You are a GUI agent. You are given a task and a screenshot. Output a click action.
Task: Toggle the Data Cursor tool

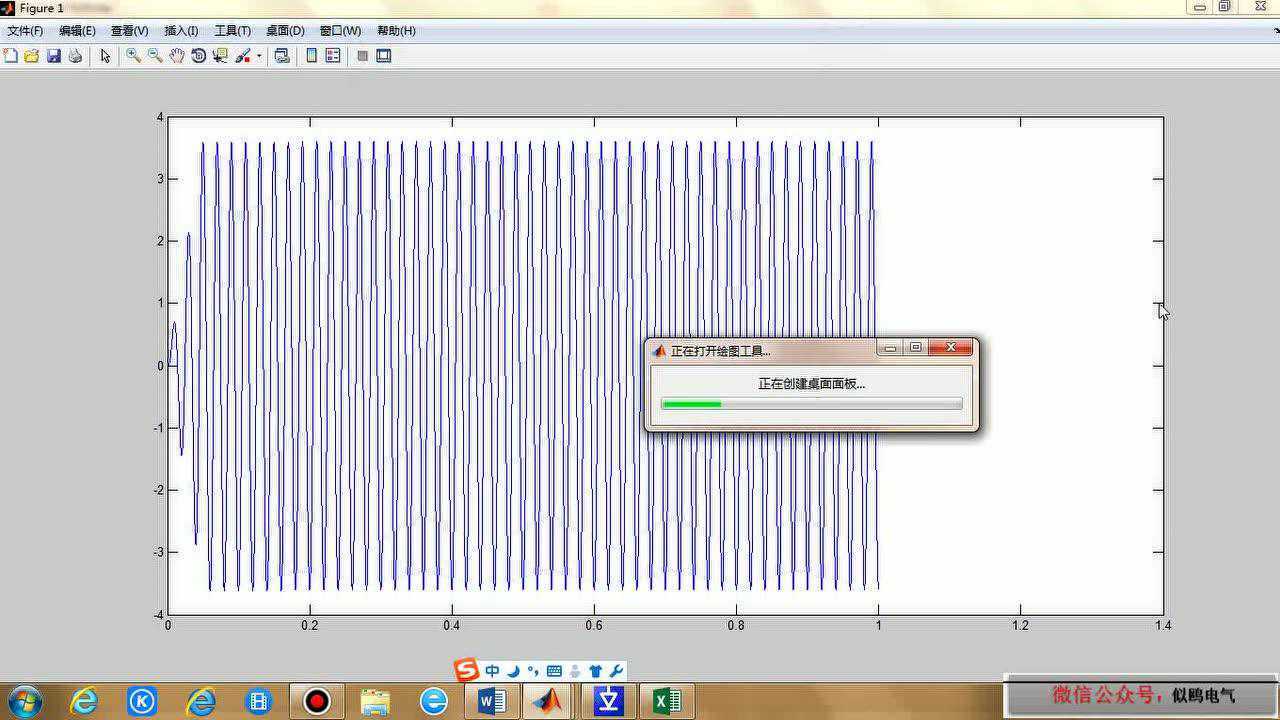(x=220, y=56)
